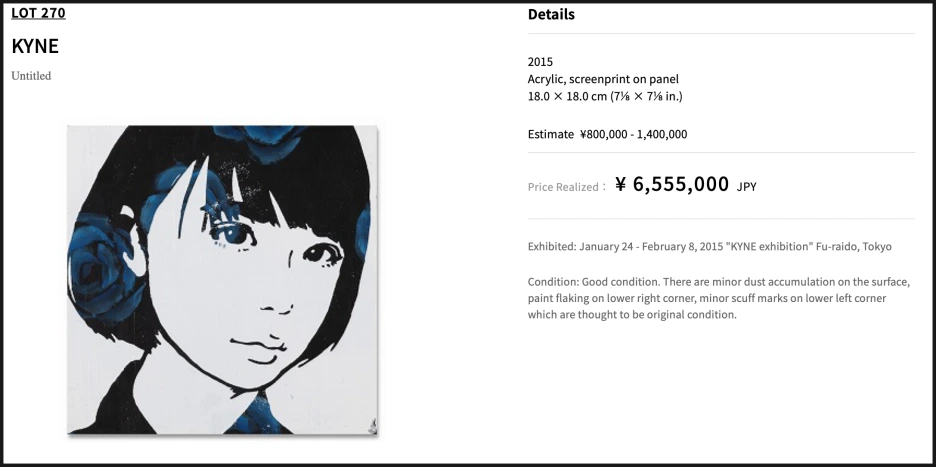
Task: Click the Price Realized label
Action: click(566, 187)
